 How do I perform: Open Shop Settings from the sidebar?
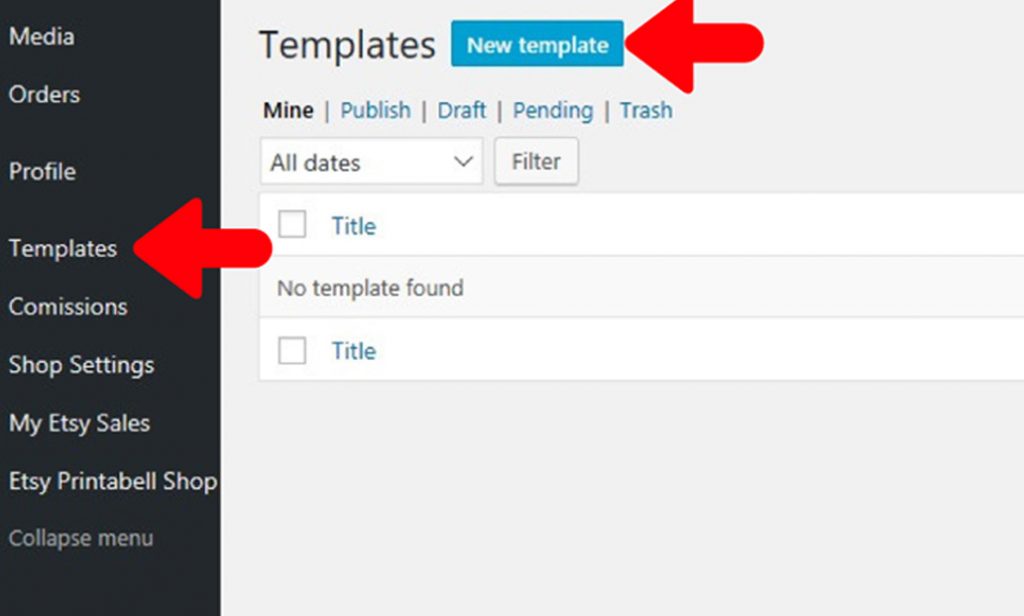(x=82, y=365)
